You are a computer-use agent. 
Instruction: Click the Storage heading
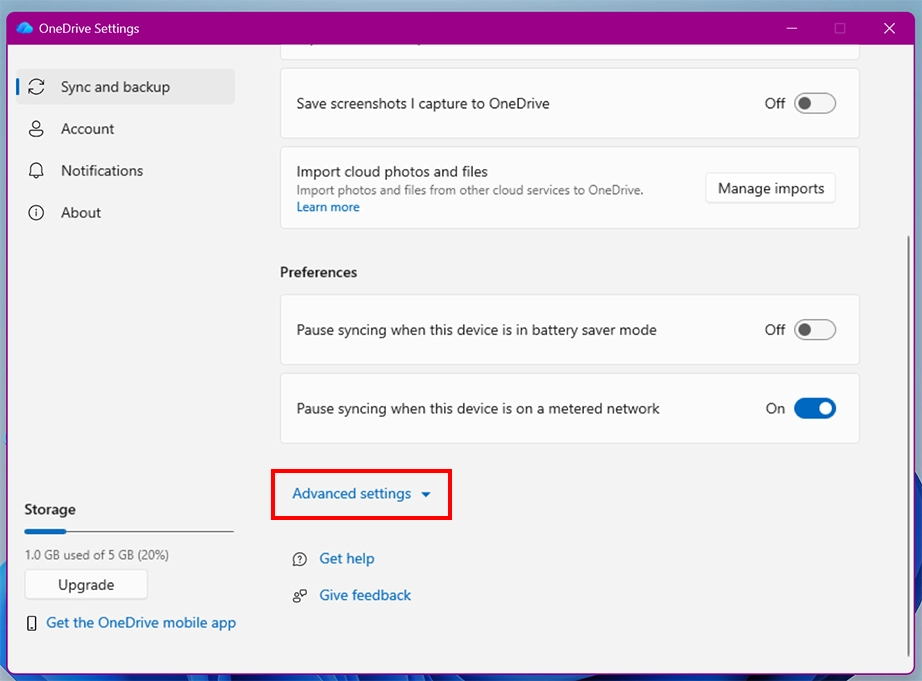(50, 509)
